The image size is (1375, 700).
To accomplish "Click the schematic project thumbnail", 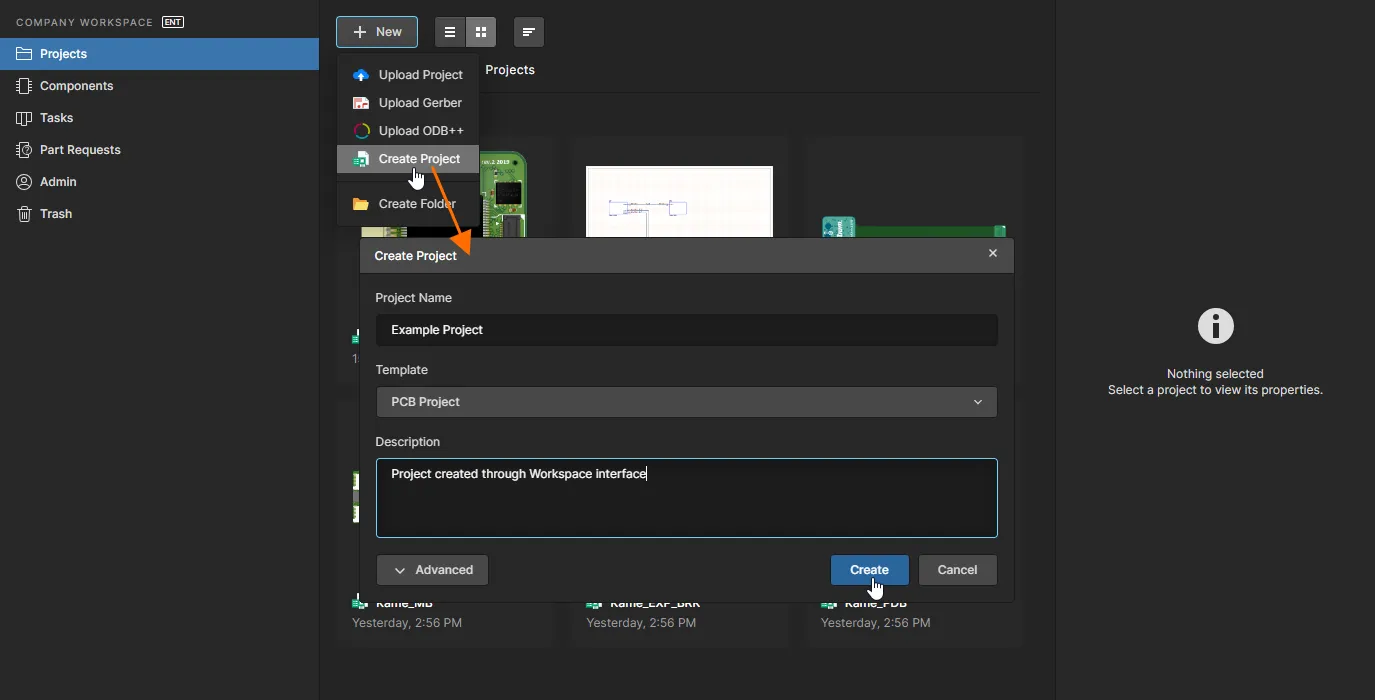I will [679, 202].
